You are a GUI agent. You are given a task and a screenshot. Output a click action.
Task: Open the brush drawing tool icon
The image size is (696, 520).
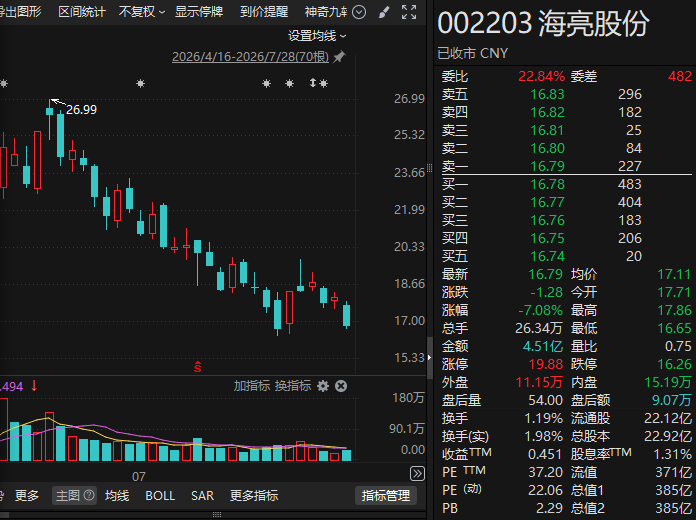point(384,12)
